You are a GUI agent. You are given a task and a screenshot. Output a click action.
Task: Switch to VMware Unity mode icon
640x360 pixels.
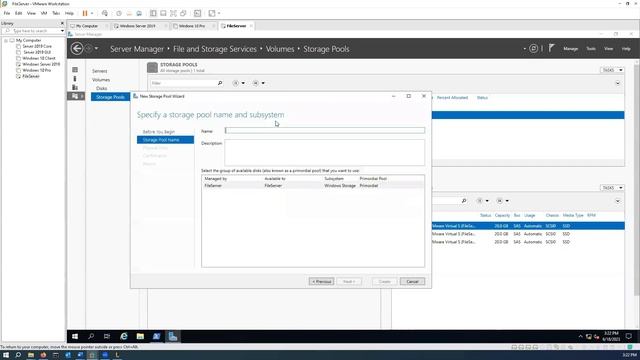click(183, 13)
